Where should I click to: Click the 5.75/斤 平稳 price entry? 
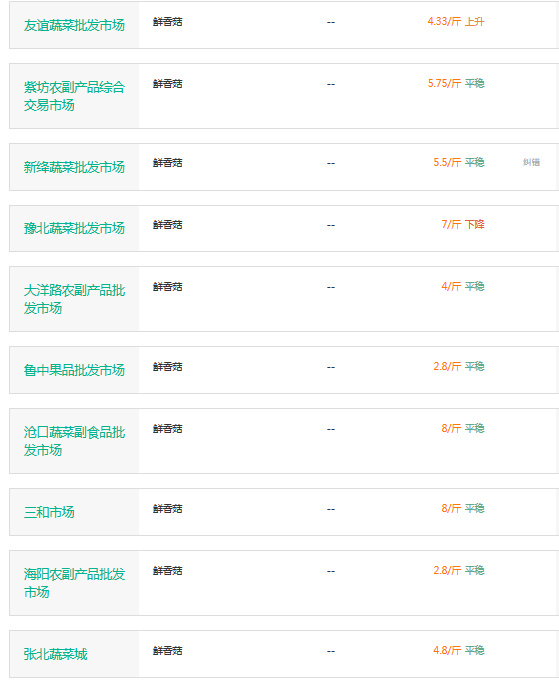[x=456, y=83]
